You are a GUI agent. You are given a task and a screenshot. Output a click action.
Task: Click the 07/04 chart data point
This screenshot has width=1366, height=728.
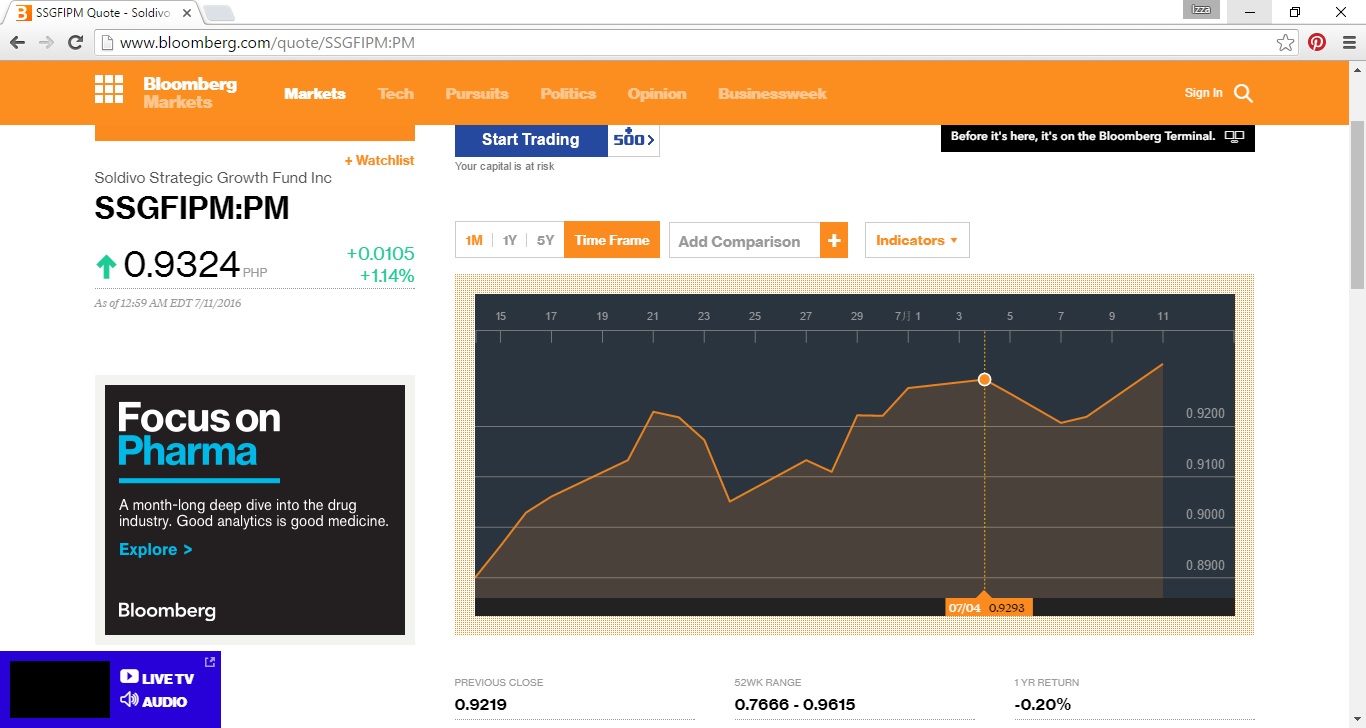[x=984, y=379]
